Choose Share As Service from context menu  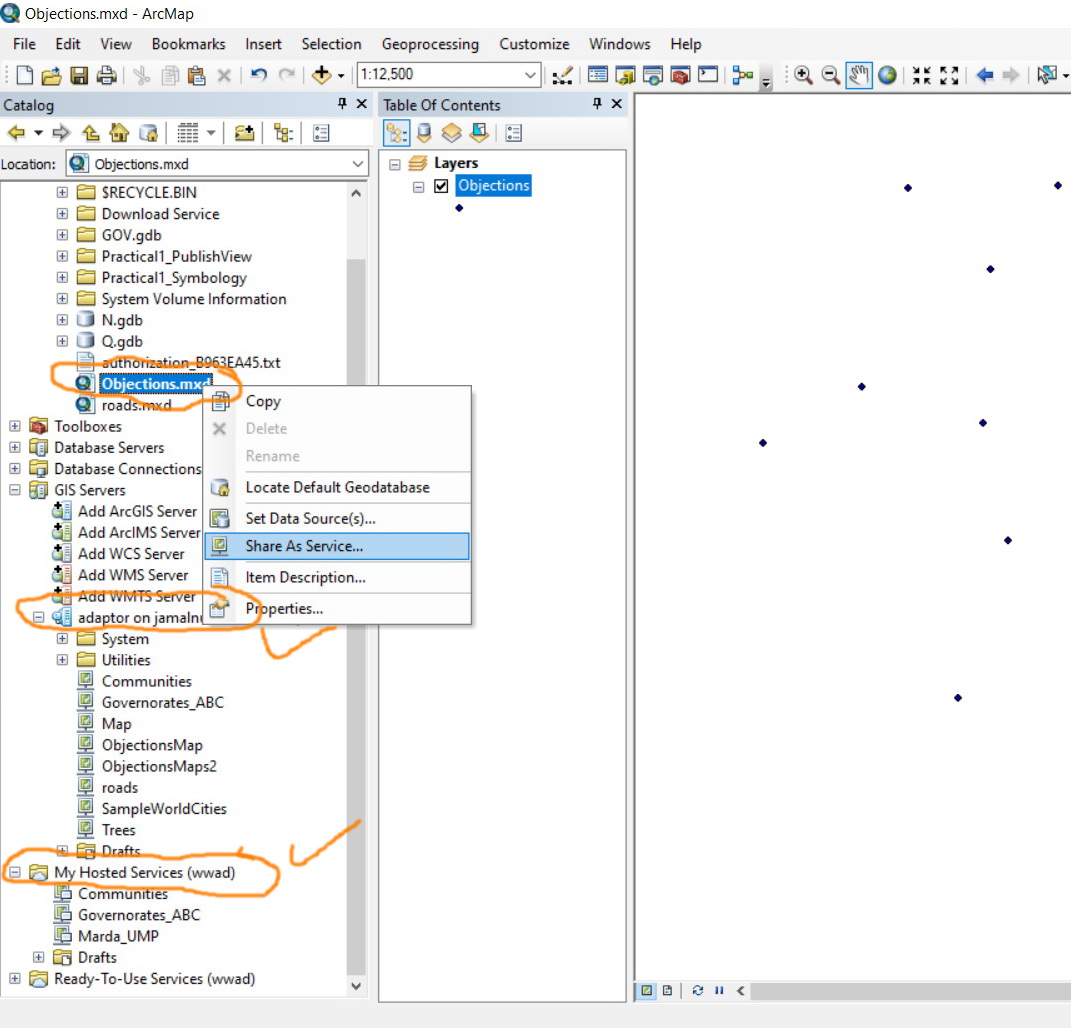[x=337, y=546]
